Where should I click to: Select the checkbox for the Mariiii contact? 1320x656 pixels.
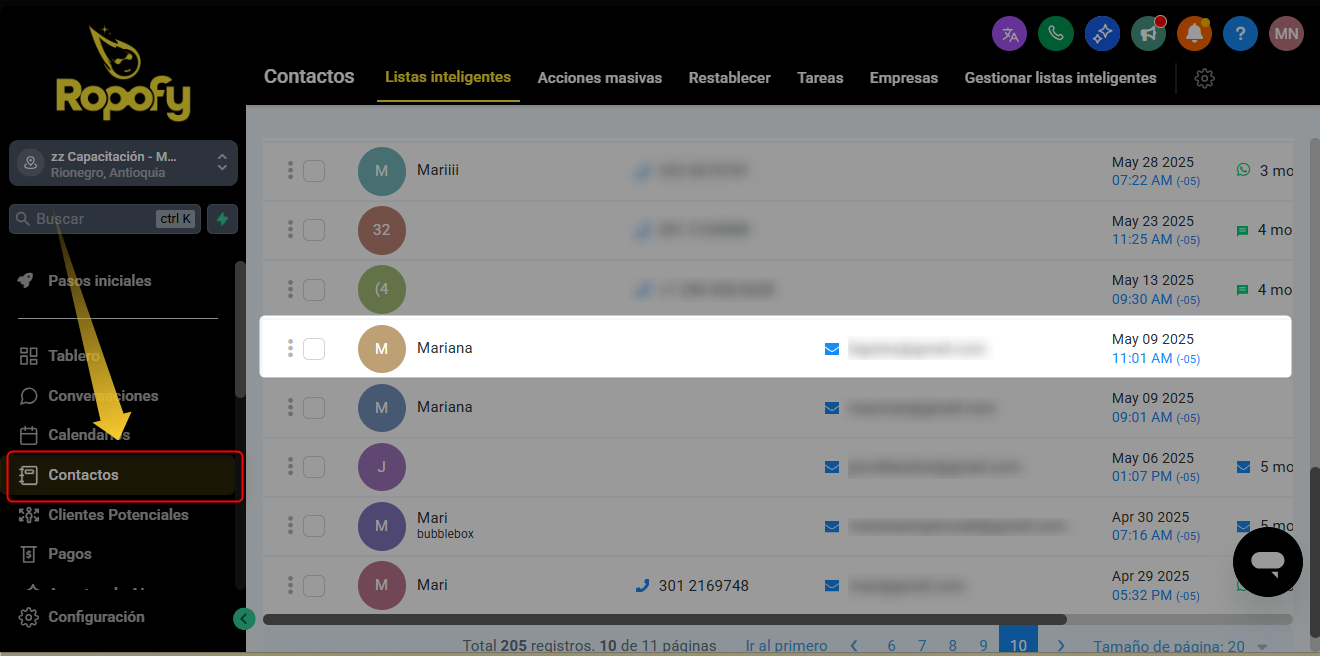[314, 171]
